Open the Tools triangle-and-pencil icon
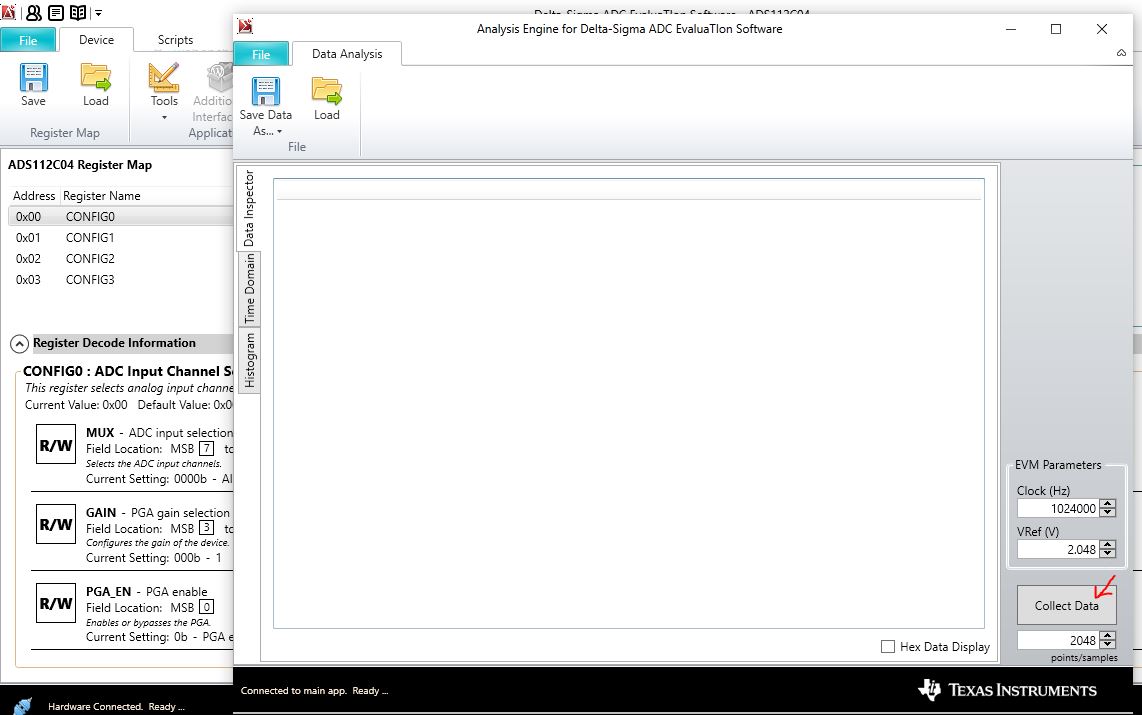Image resolution: width=1142 pixels, height=715 pixels. click(x=164, y=77)
